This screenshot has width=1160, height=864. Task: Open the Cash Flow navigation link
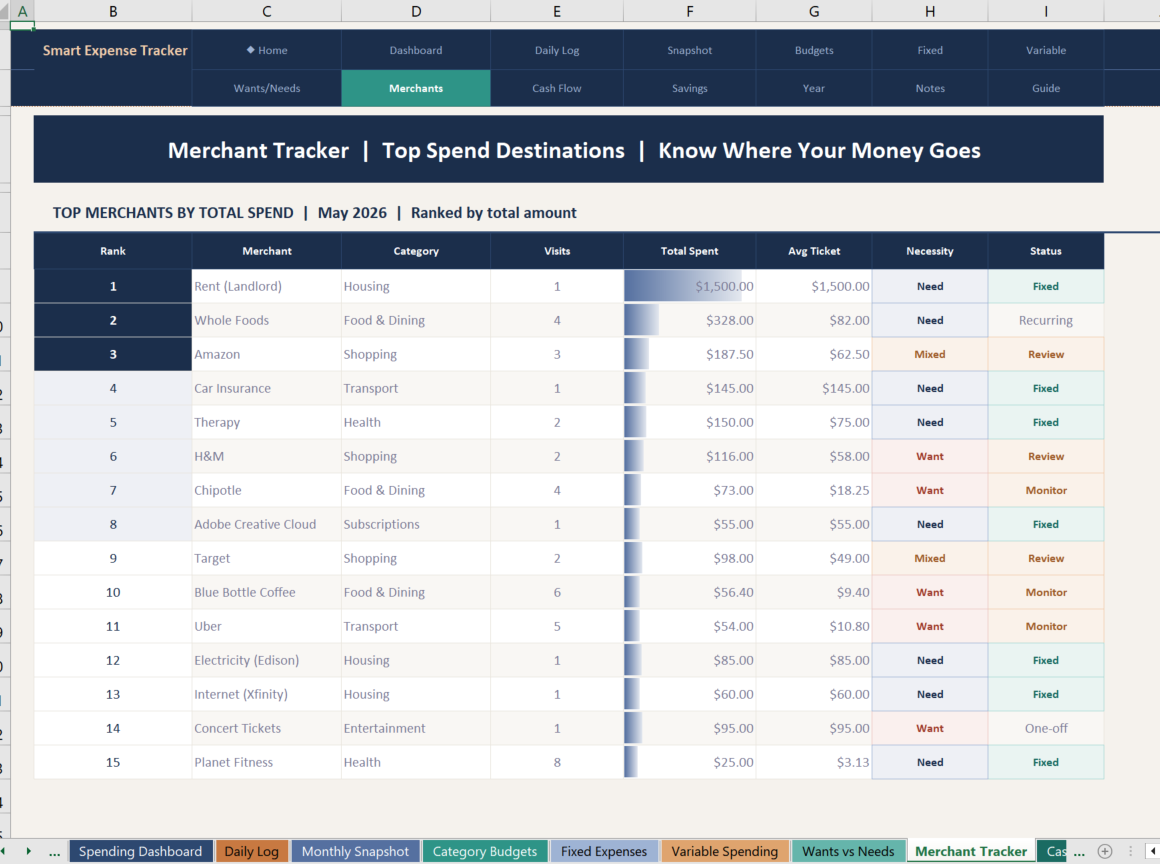pos(557,88)
